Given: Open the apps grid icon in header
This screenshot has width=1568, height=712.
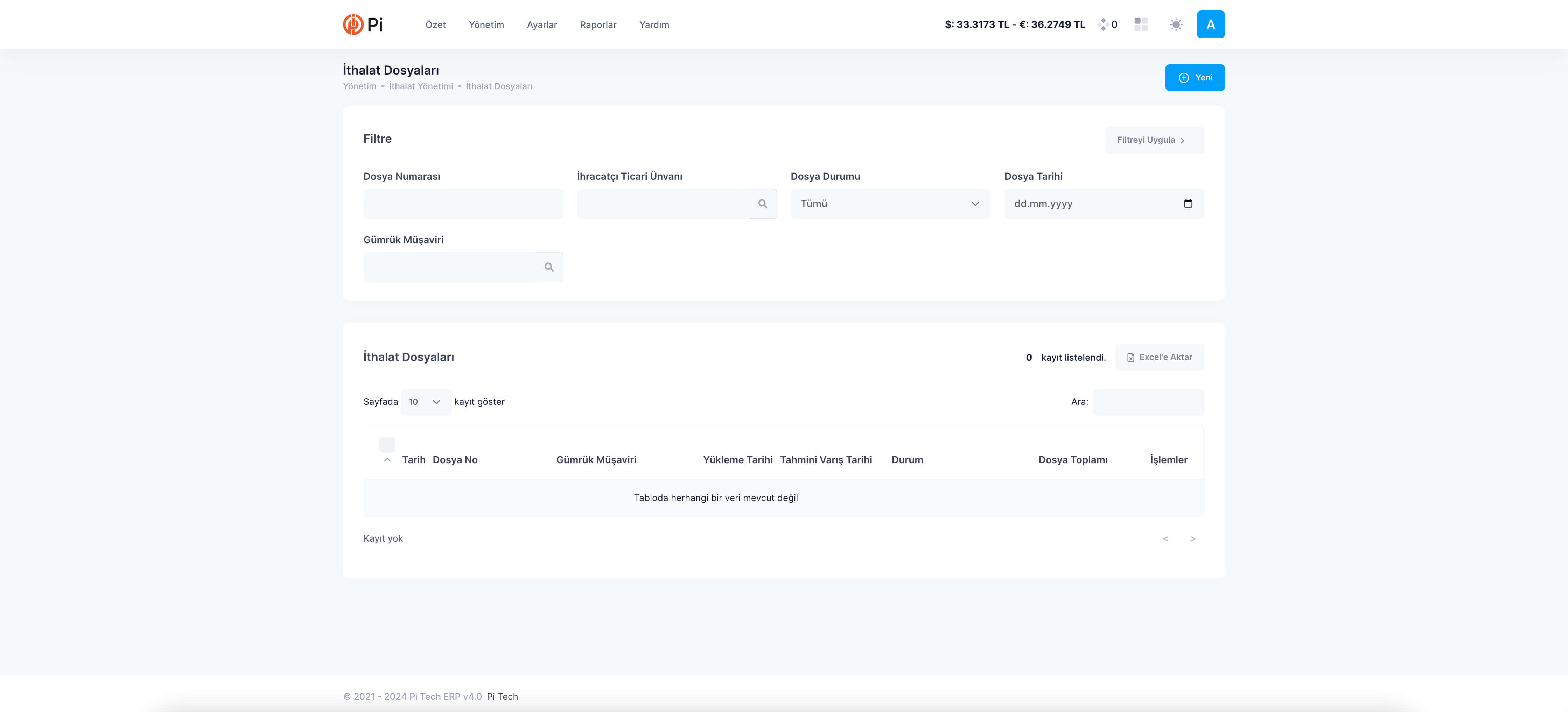Looking at the screenshot, I should point(1141,24).
